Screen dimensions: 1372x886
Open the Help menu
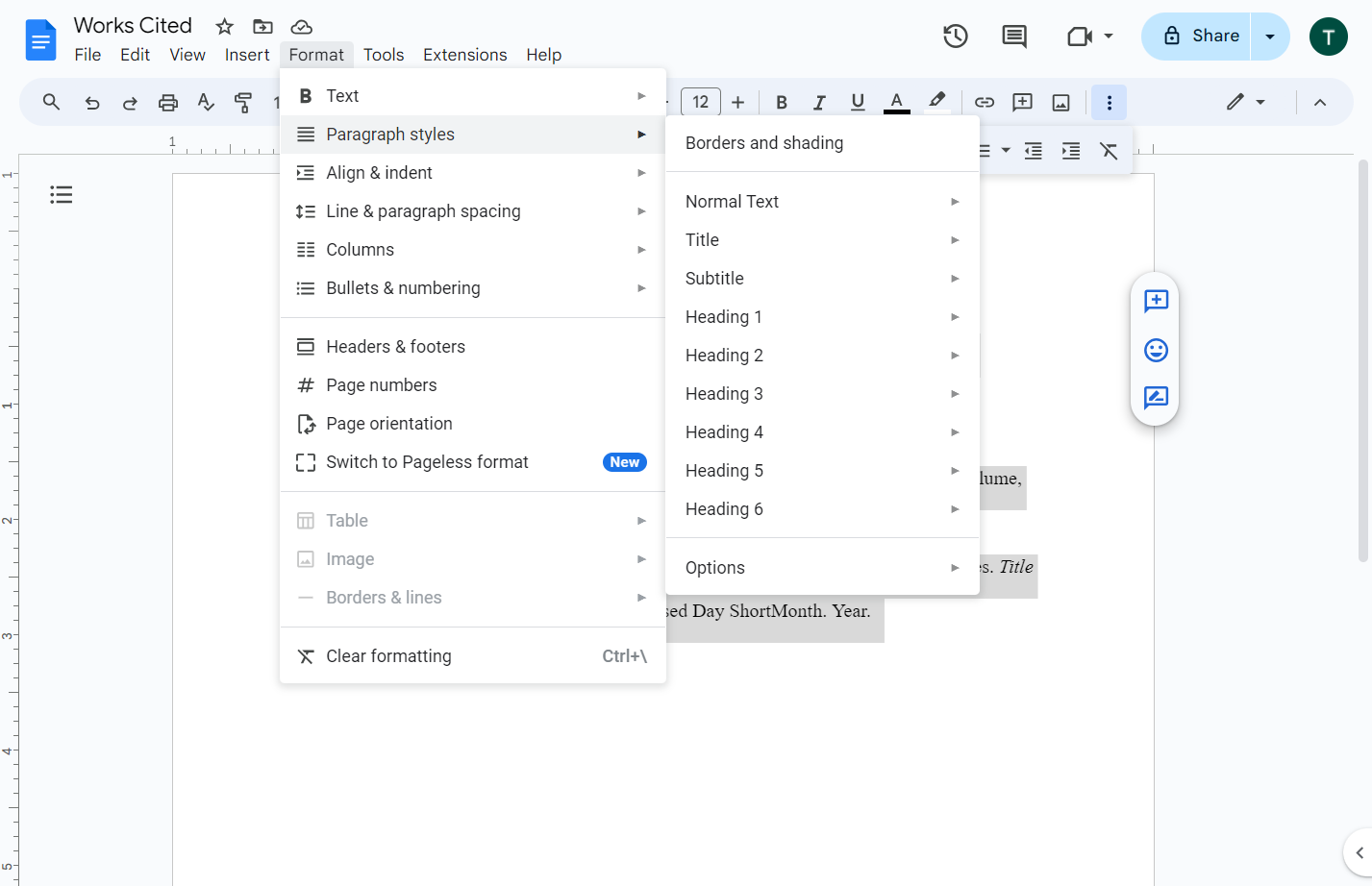[x=543, y=55]
